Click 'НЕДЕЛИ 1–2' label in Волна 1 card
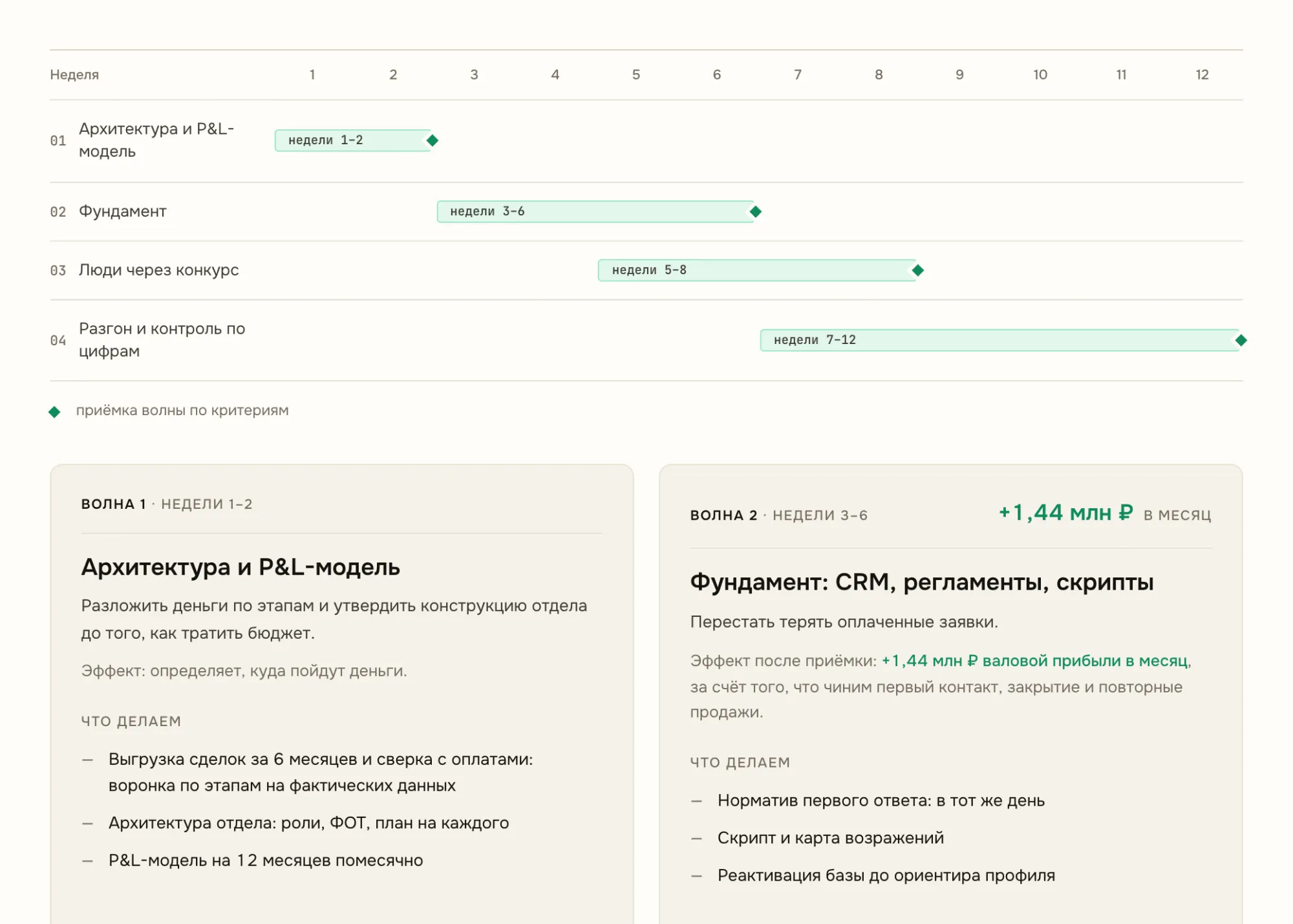 pos(207,504)
